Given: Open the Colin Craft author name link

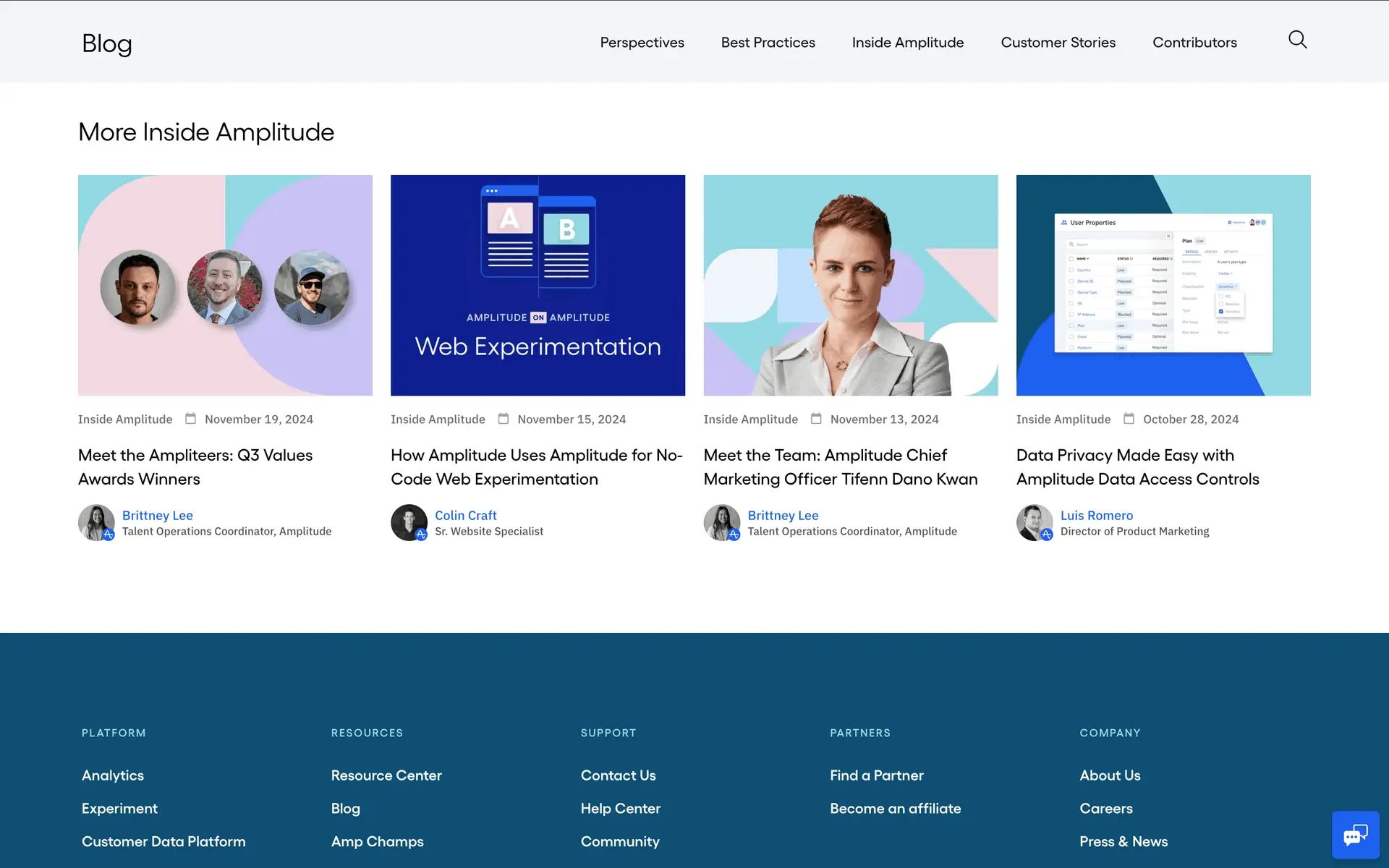Looking at the screenshot, I should point(465,515).
